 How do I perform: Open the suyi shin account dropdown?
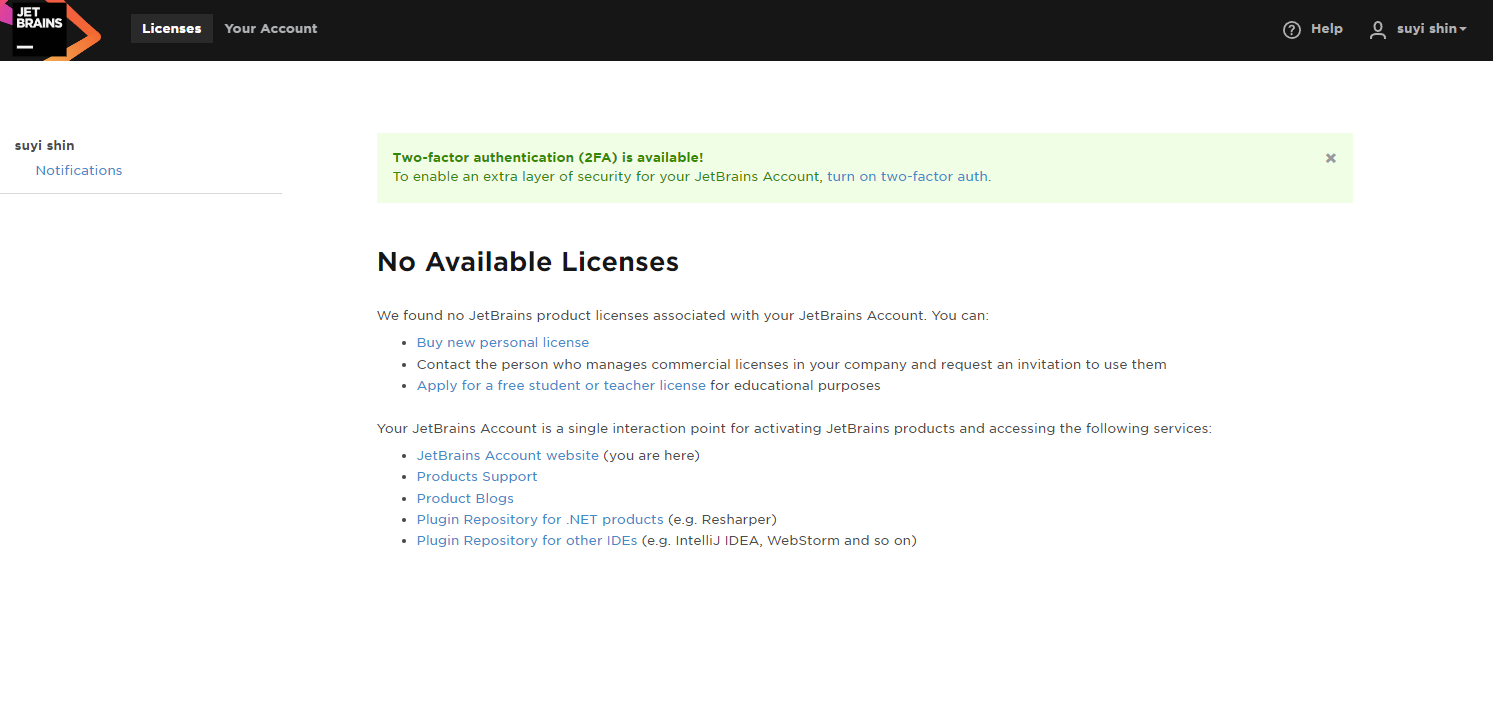(1432, 29)
